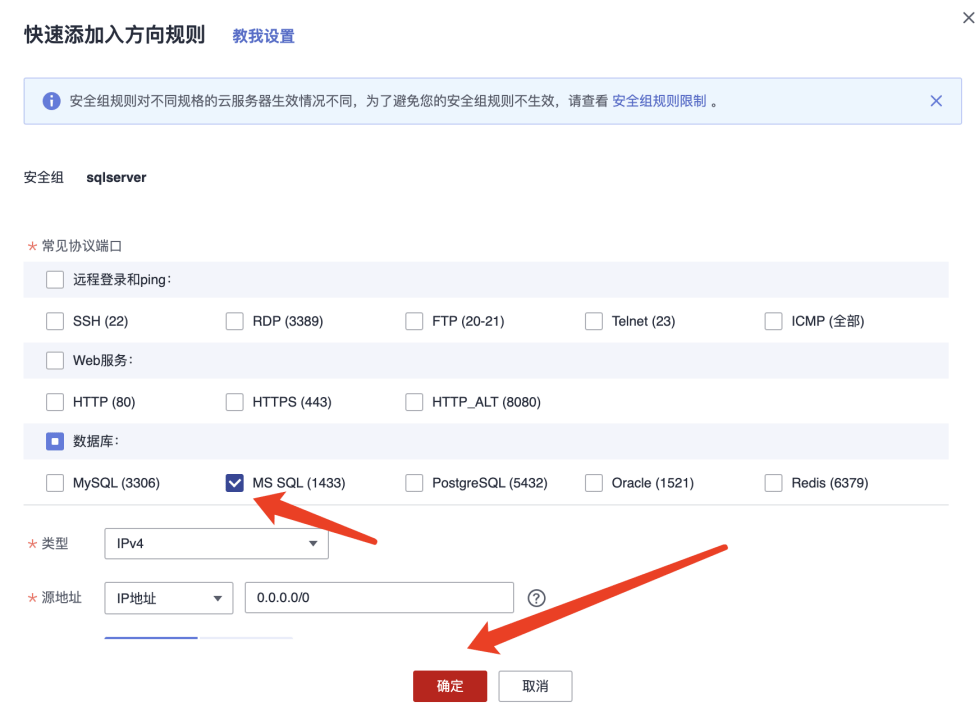Click the info icon in the banner
Viewport: 979px width, 720px height.
click(51, 101)
